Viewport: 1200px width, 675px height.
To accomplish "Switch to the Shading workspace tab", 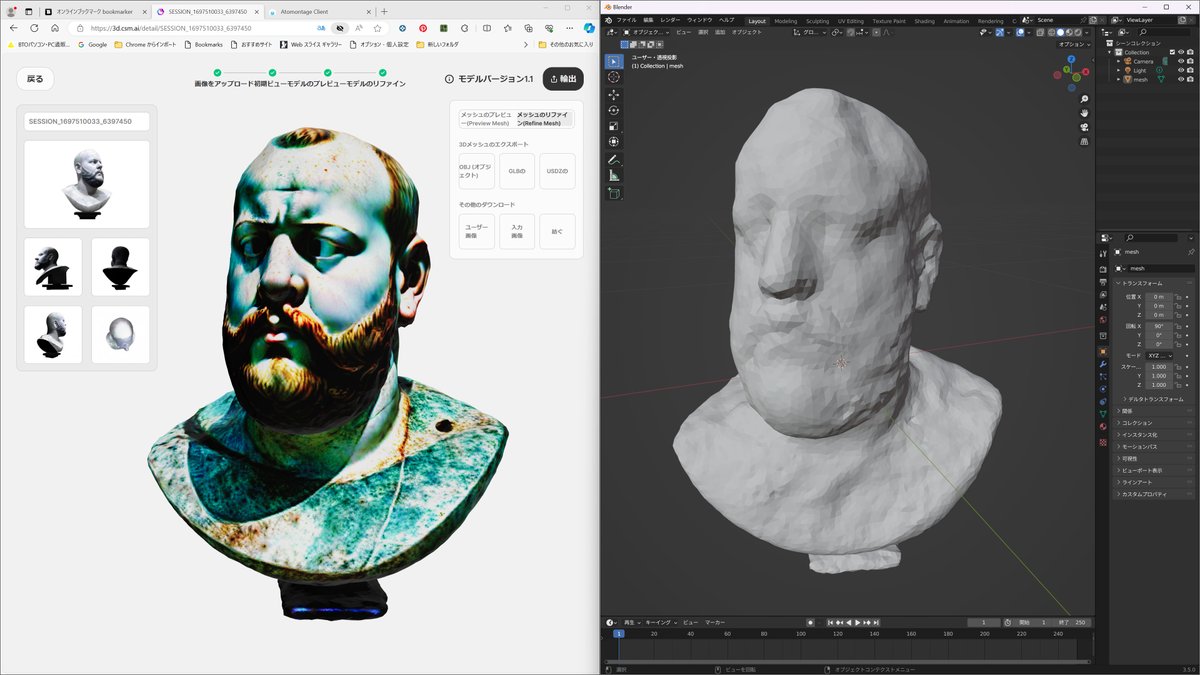I will (924, 20).
